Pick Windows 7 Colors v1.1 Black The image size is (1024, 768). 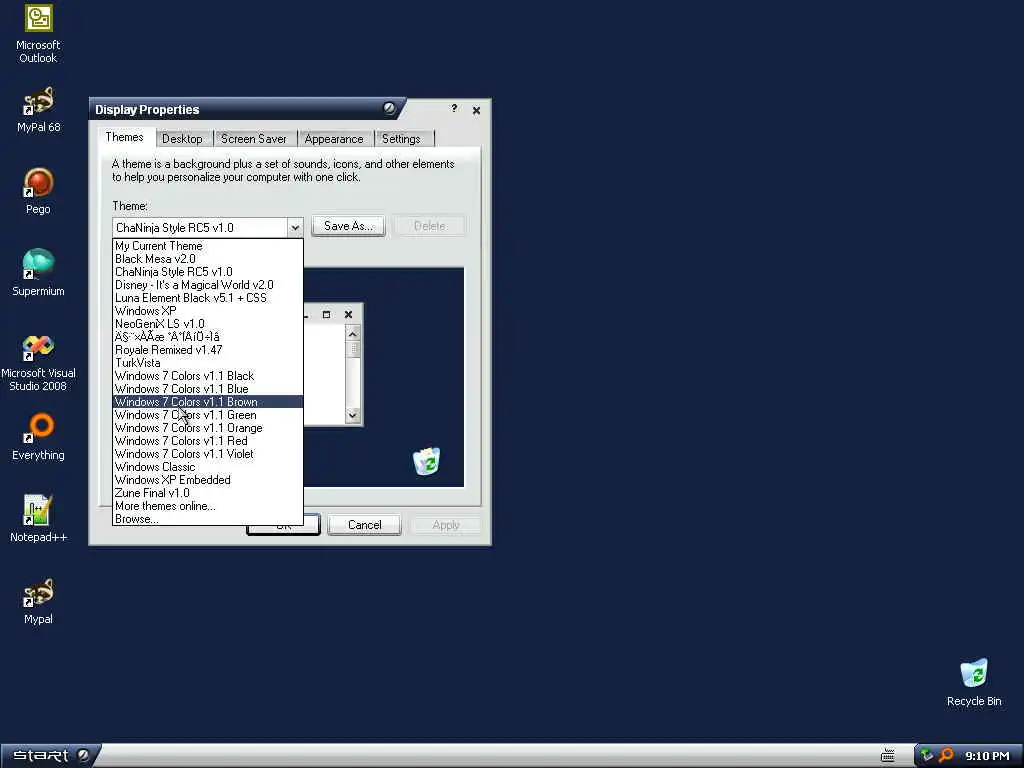pyautogui.click(x=208, y=376)
